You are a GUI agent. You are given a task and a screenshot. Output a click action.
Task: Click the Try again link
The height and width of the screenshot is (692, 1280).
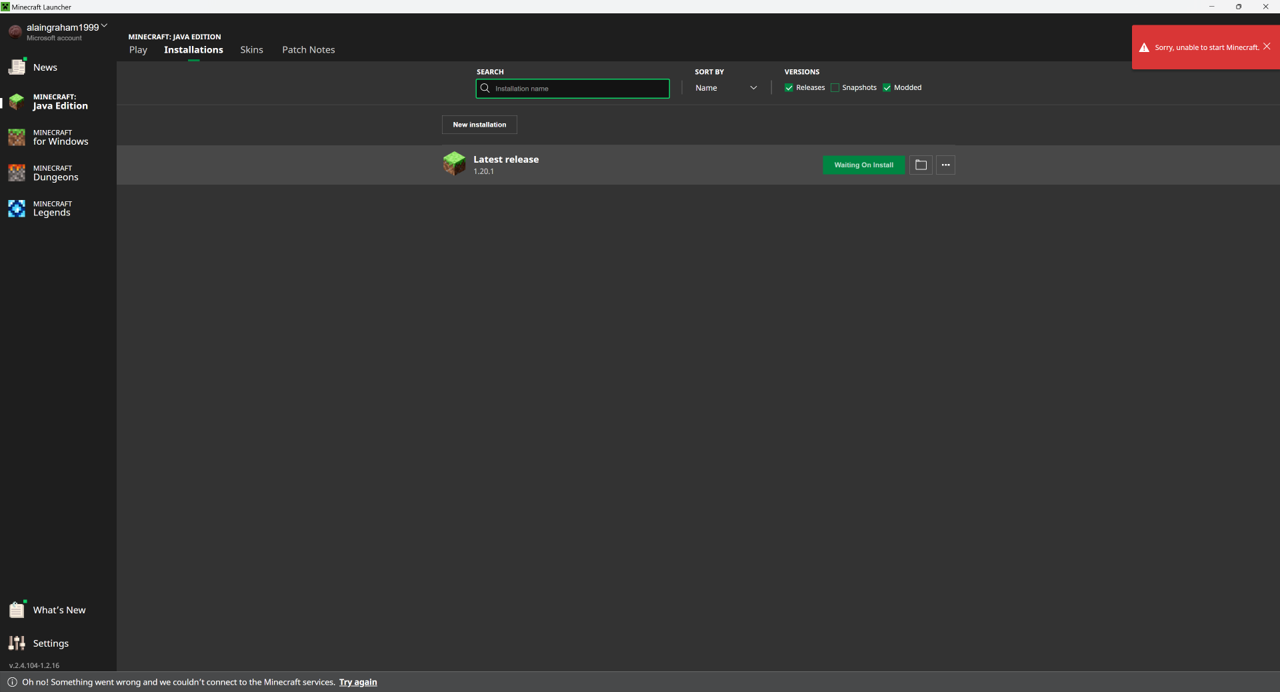(x=358, y=682)
